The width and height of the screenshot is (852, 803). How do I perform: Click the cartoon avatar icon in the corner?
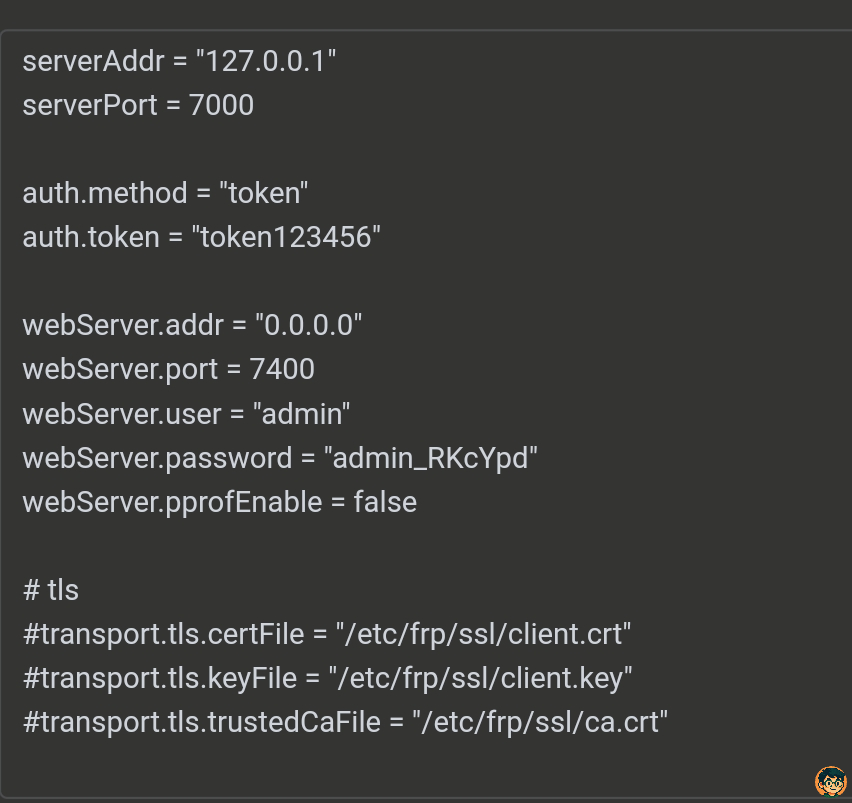coord(831,781)
